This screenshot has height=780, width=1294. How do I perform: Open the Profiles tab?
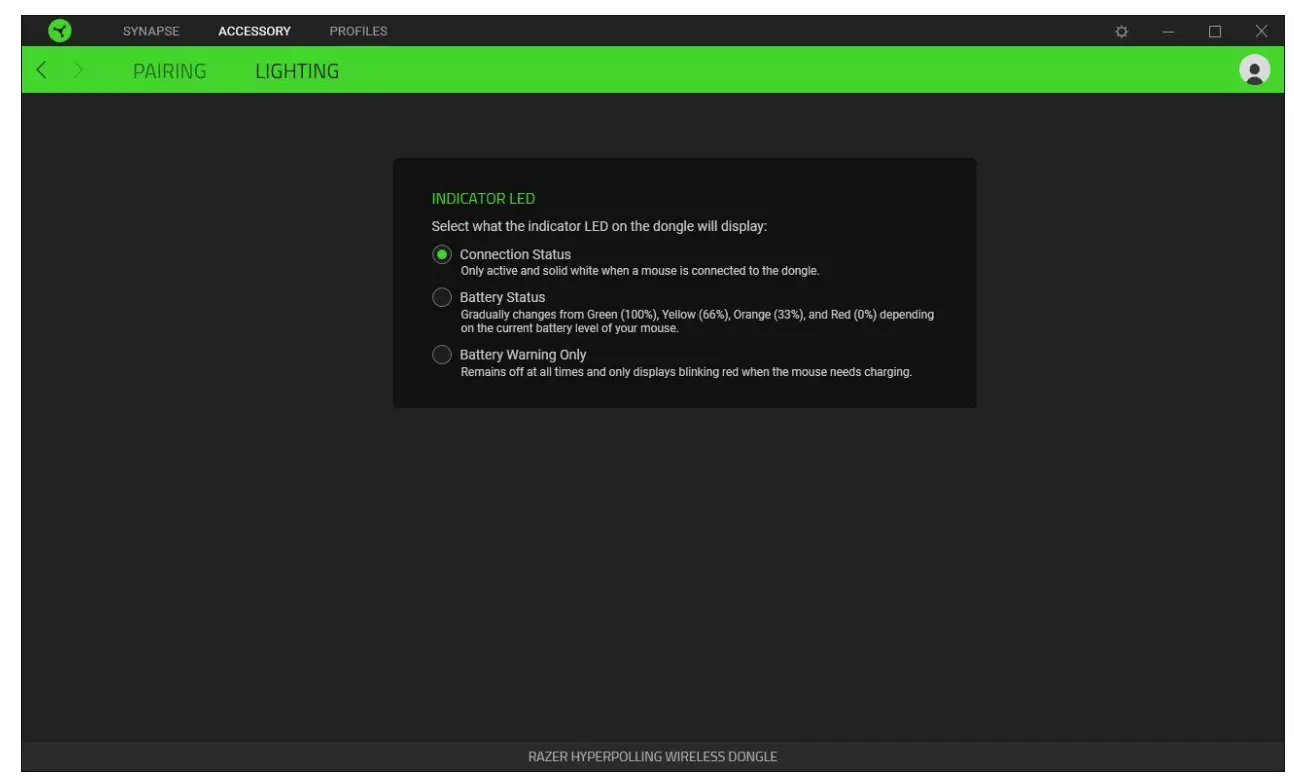(358, 32)
